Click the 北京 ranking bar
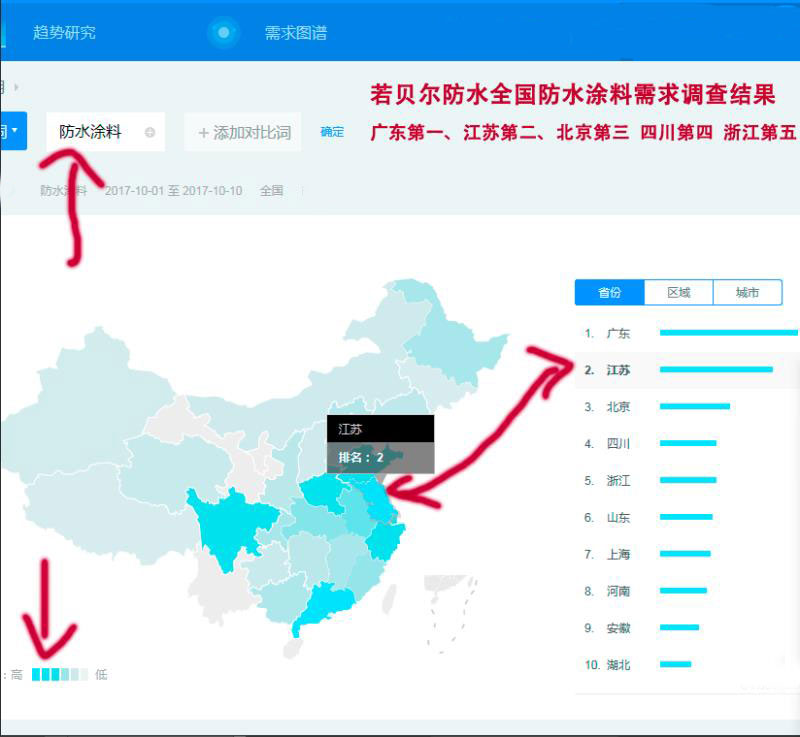The image size is (800, 737). (695, 406)
